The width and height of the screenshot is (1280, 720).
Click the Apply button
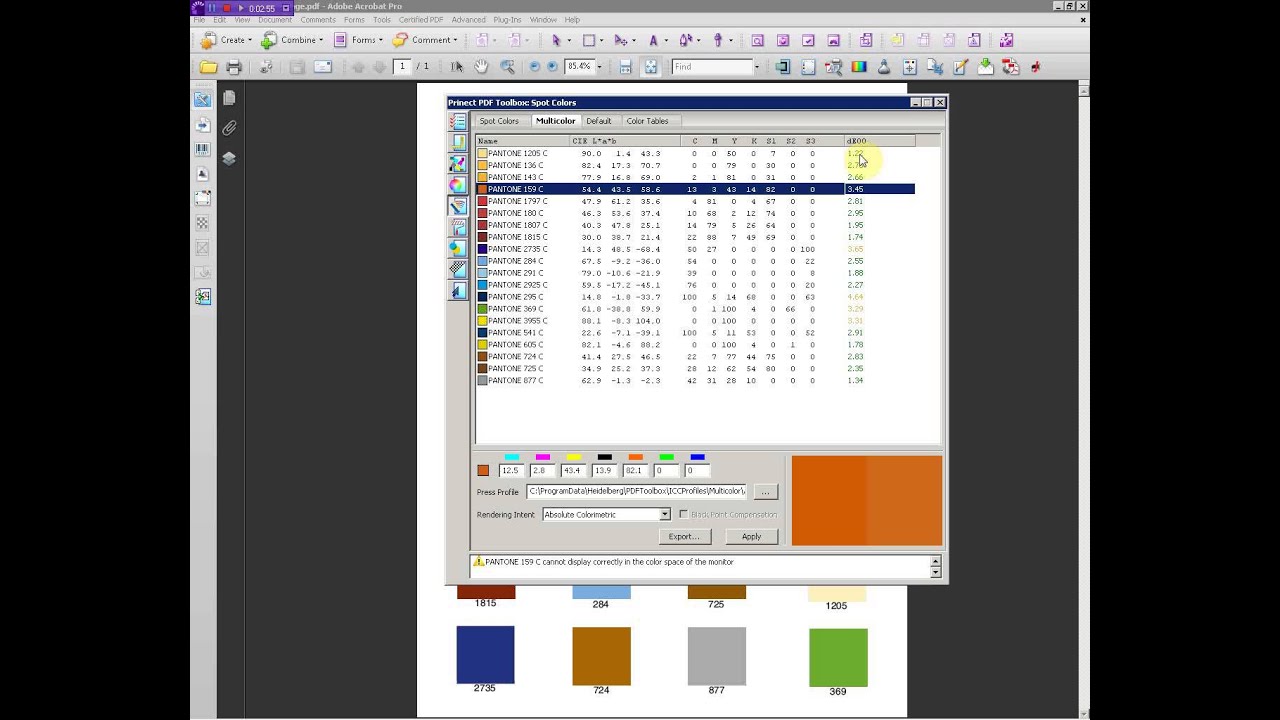click(751, 536)
